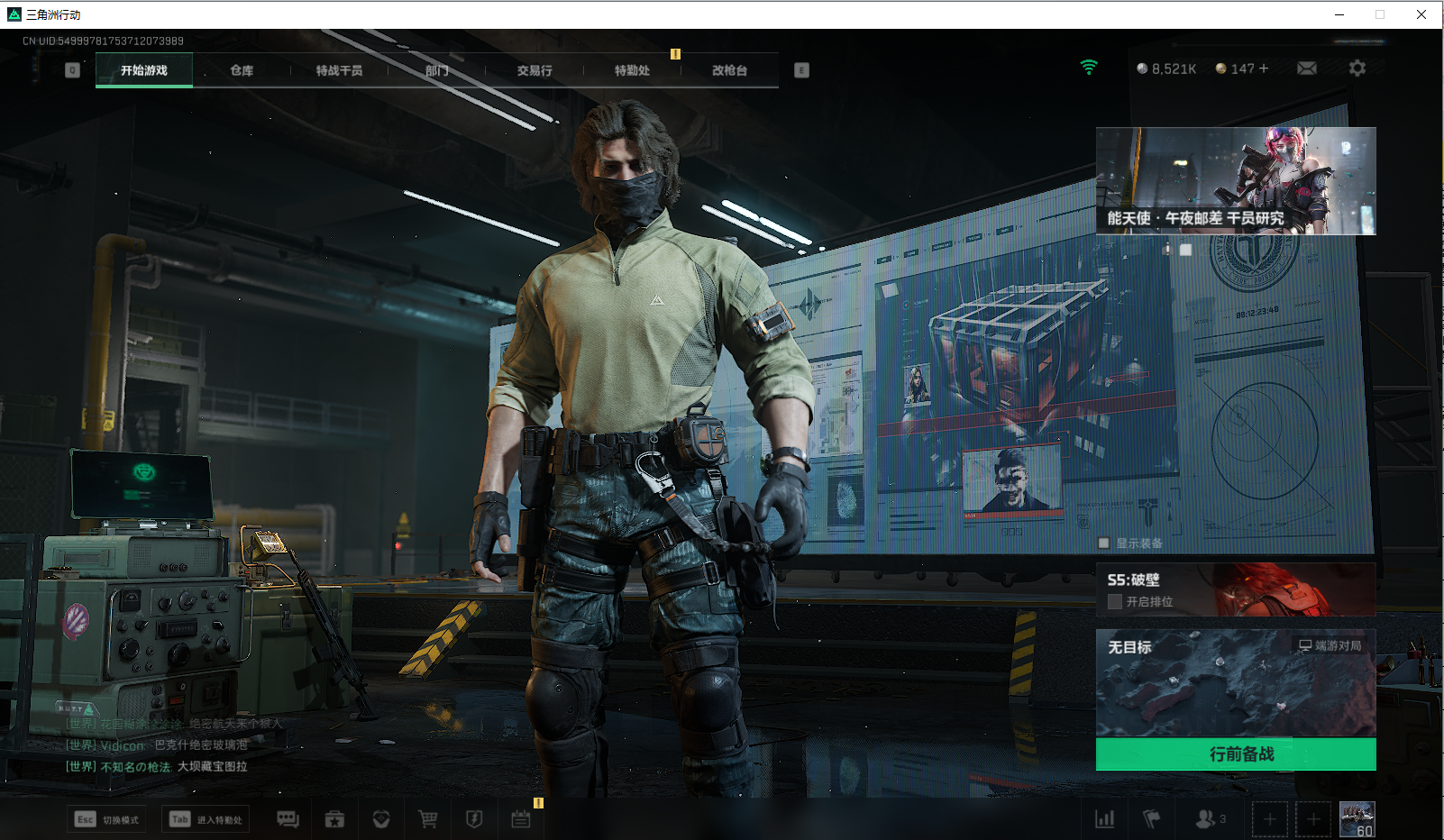
Task: Open the 部门 tab
Action: [x=437, y=70]
